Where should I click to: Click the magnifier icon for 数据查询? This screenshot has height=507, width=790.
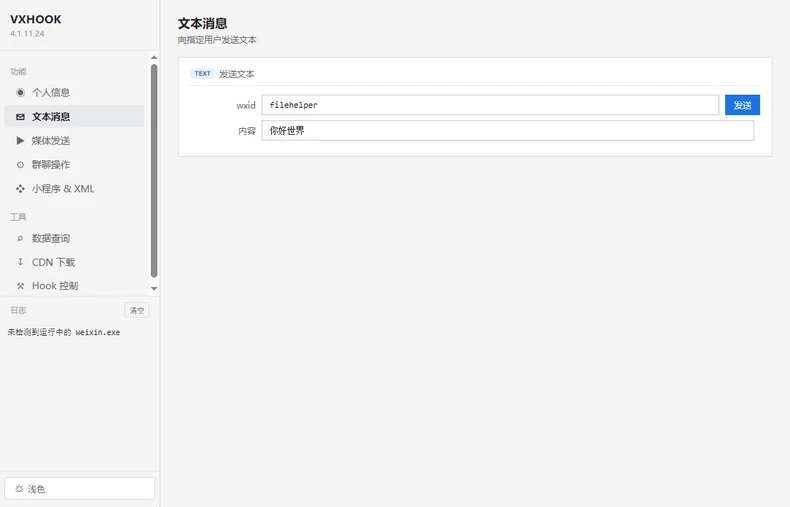point(20,238)
